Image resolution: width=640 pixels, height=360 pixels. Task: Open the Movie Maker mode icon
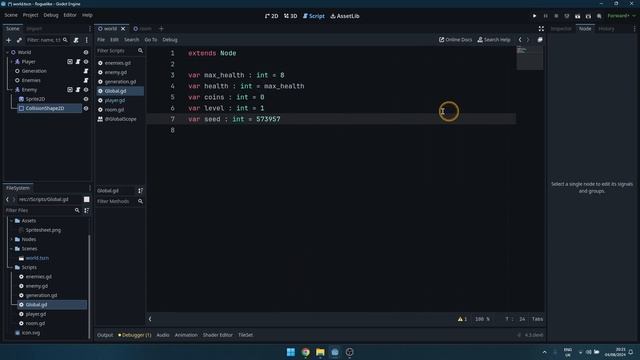point(599,16)
